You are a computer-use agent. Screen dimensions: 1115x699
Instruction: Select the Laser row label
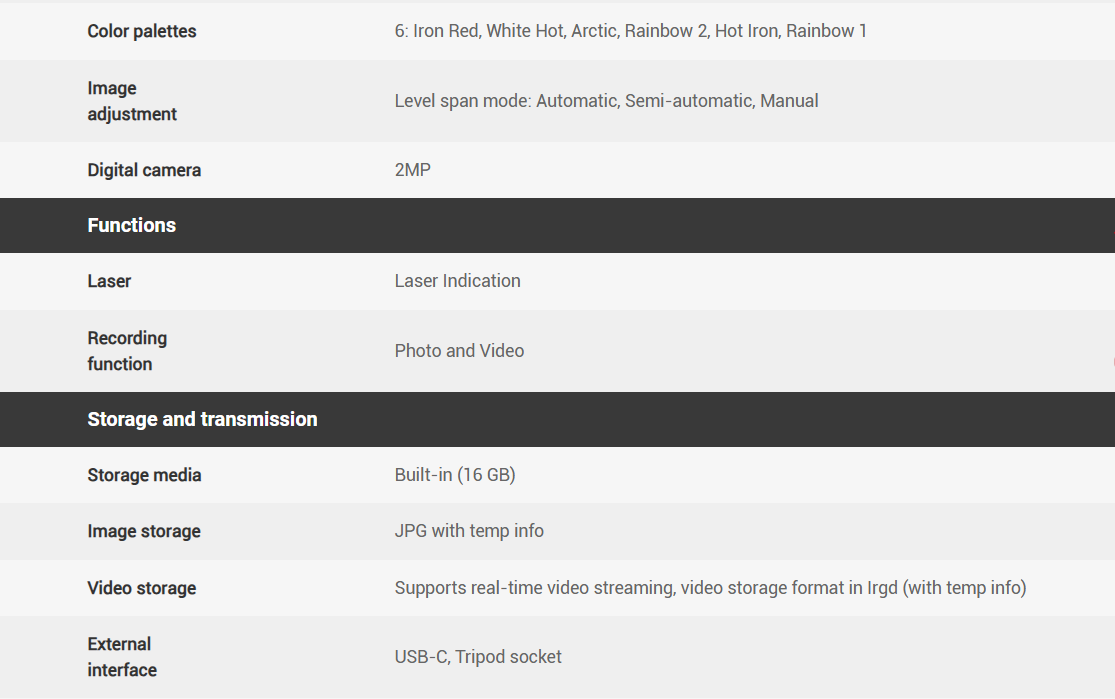[x=109, y=281]
